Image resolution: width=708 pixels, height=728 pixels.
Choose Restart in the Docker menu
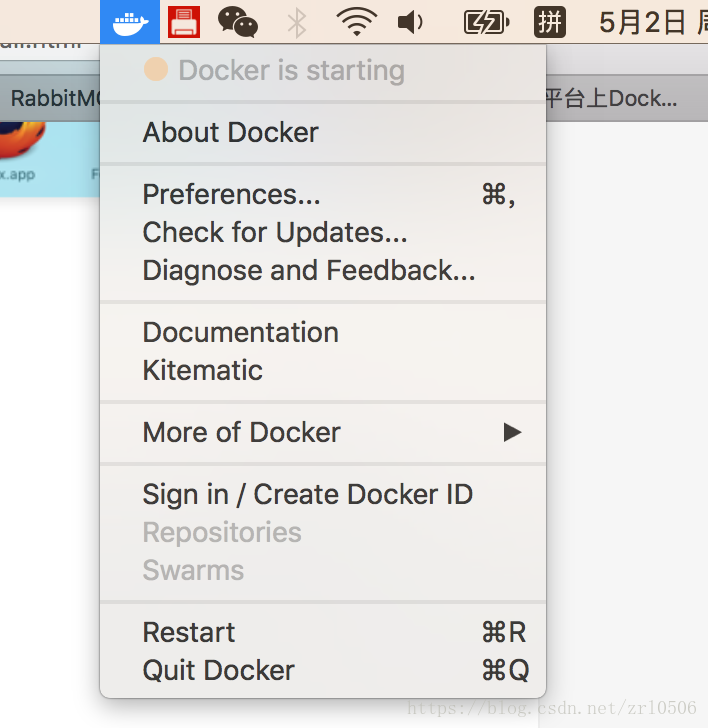pos(323,632)
